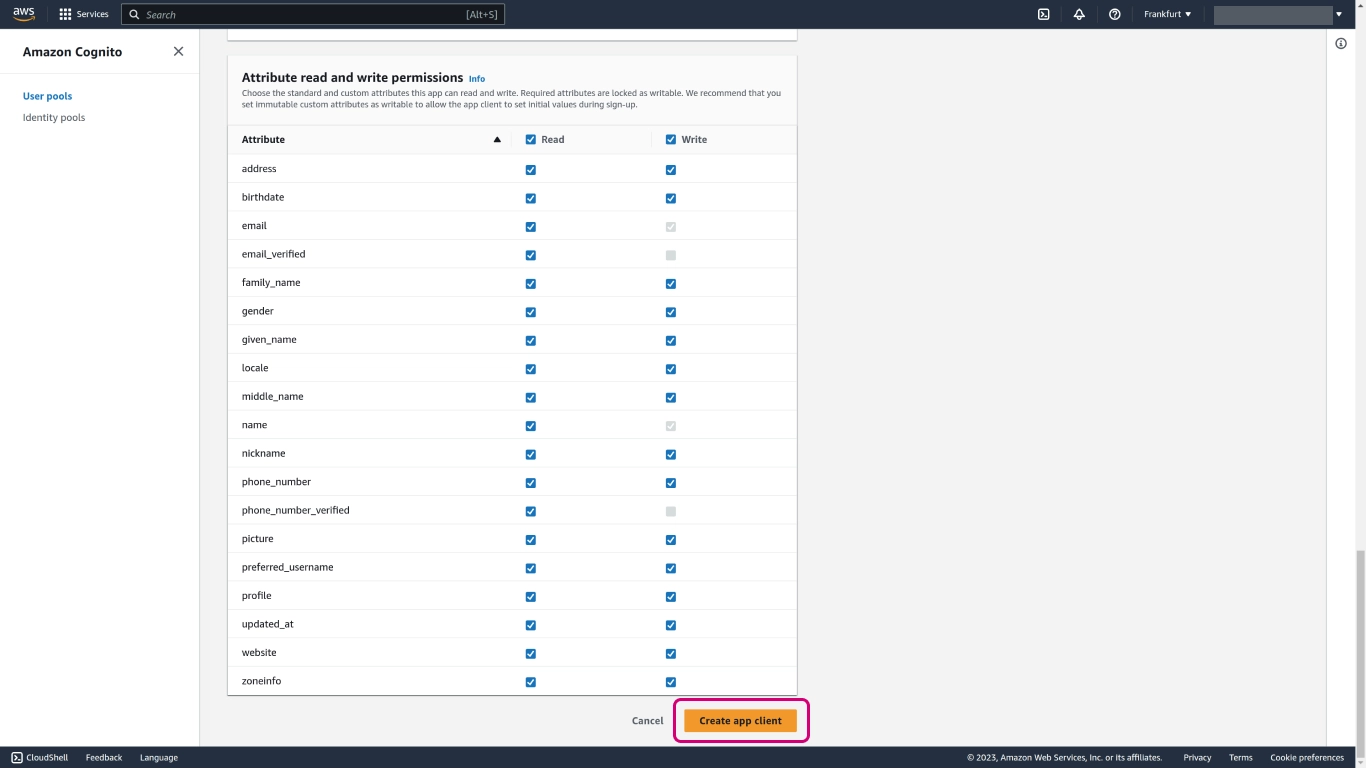Open the info panel icon at right
The width and height of the screenshot is (1366, 769).
coord(1341,43)
